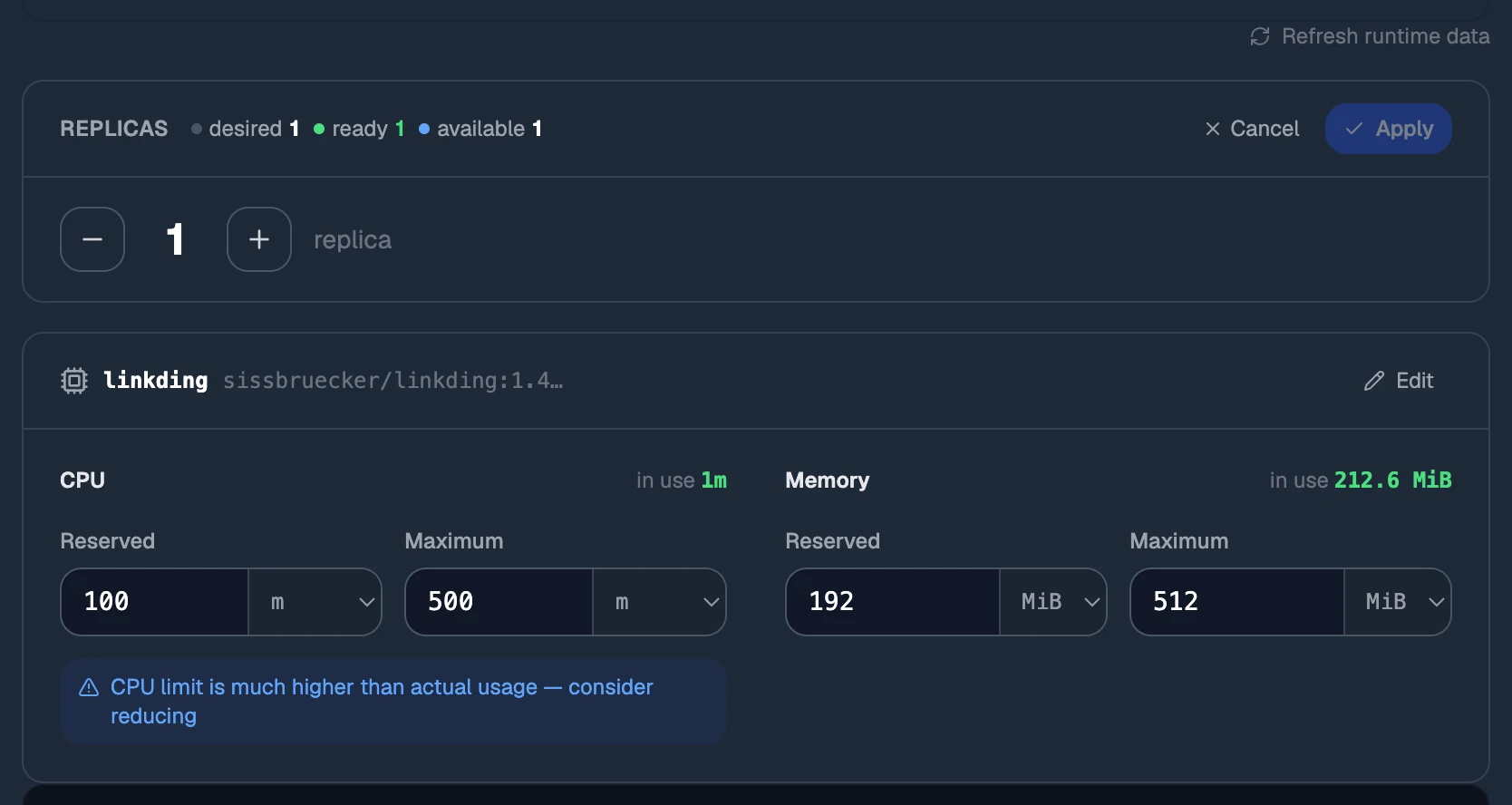
Task: Open the CPU Maximum unit dropdown
Action: pos(660,602)
